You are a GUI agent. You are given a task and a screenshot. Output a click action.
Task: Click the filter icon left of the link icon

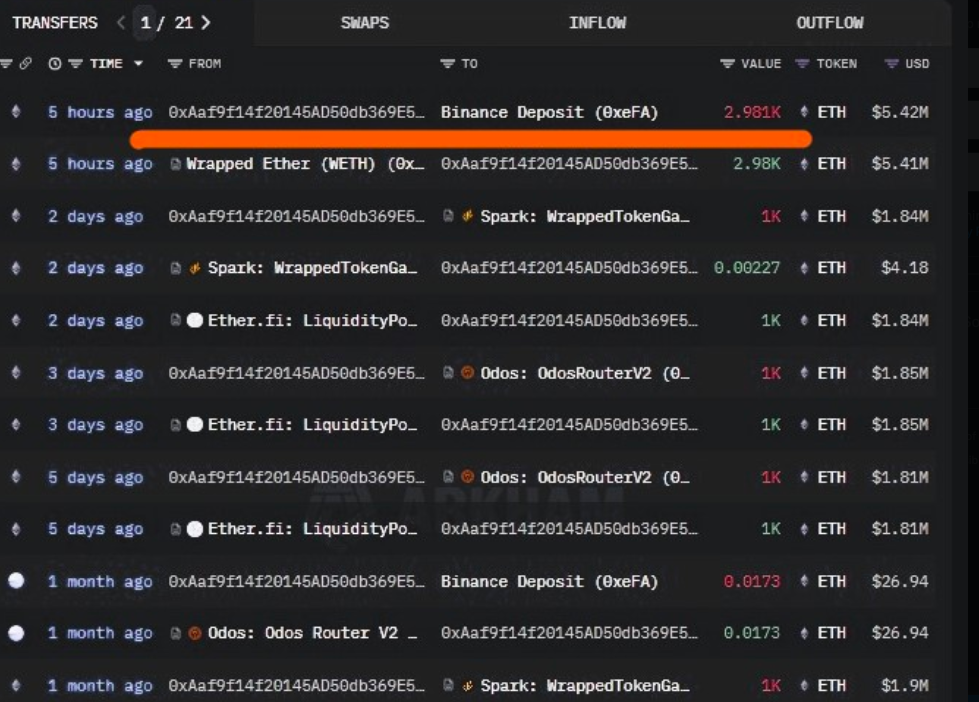click(x=6, y=63)
